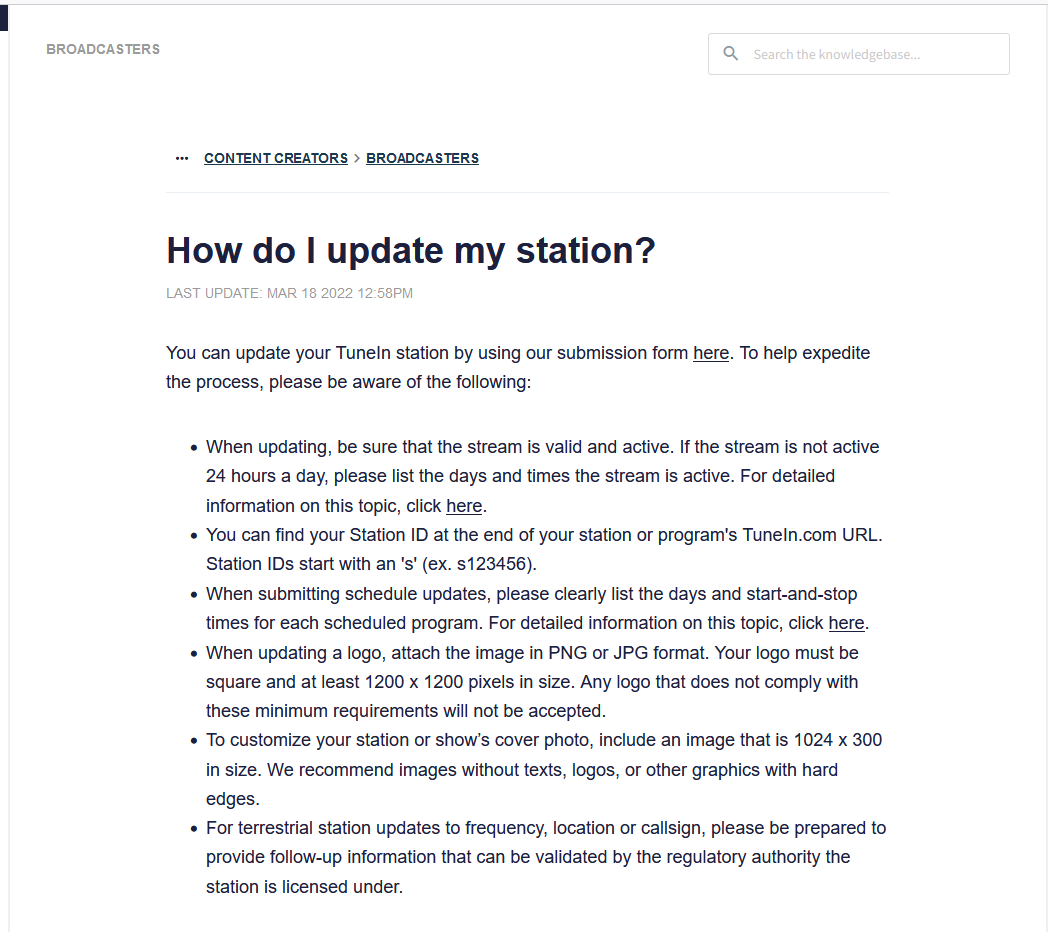This screenshot has width=1048, height=932.
Task: Click the 'How do I update my station?' heading
Action: [411, 251]
